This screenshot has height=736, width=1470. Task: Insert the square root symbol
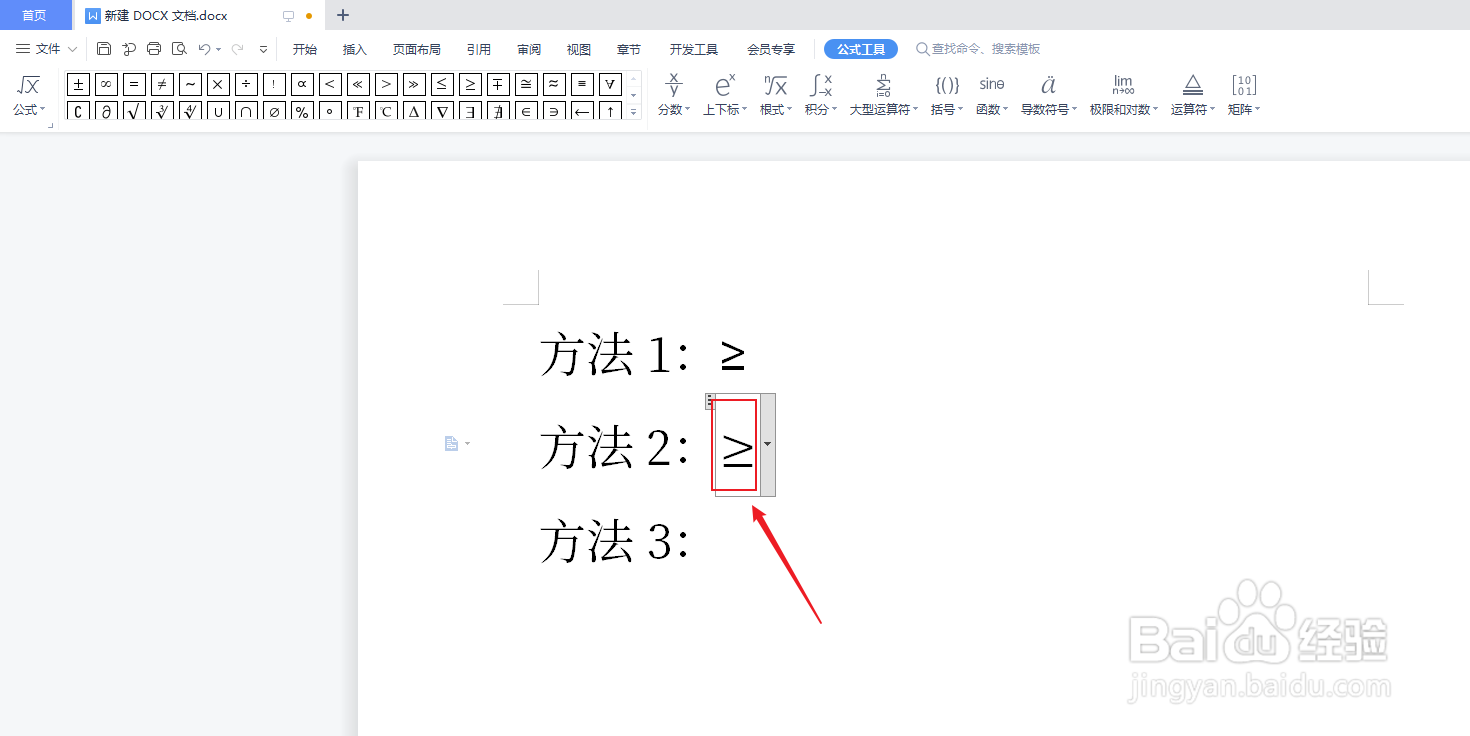pyautogui.click(x=133, y=110)
